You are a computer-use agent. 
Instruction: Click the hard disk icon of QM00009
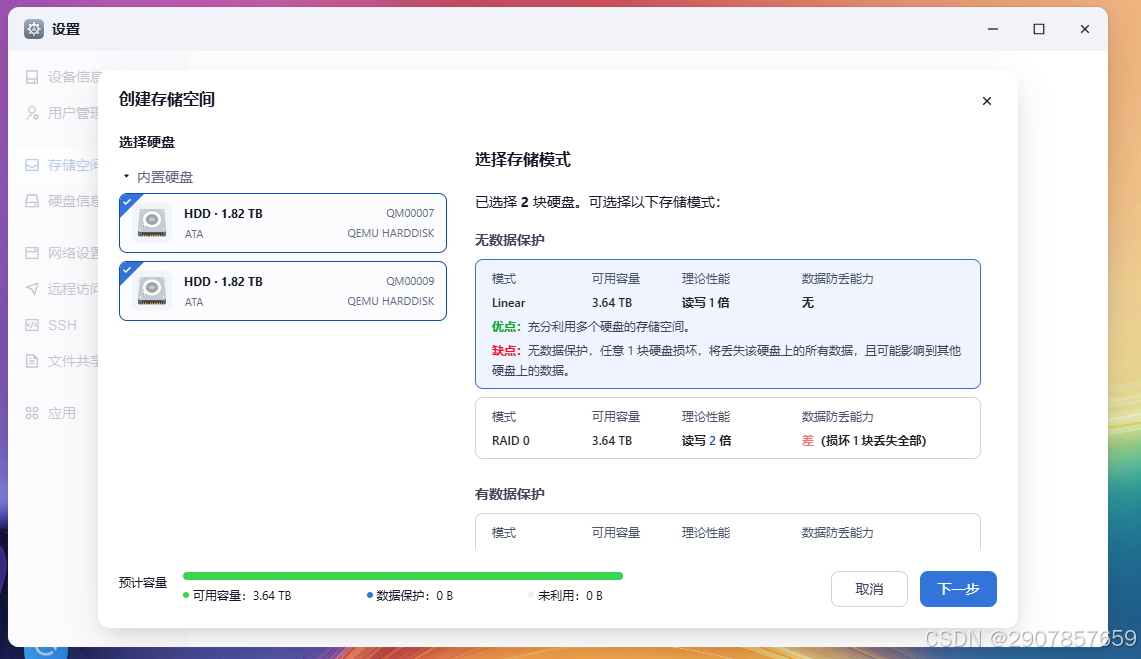pyautogui.click(x=152, y=291)
